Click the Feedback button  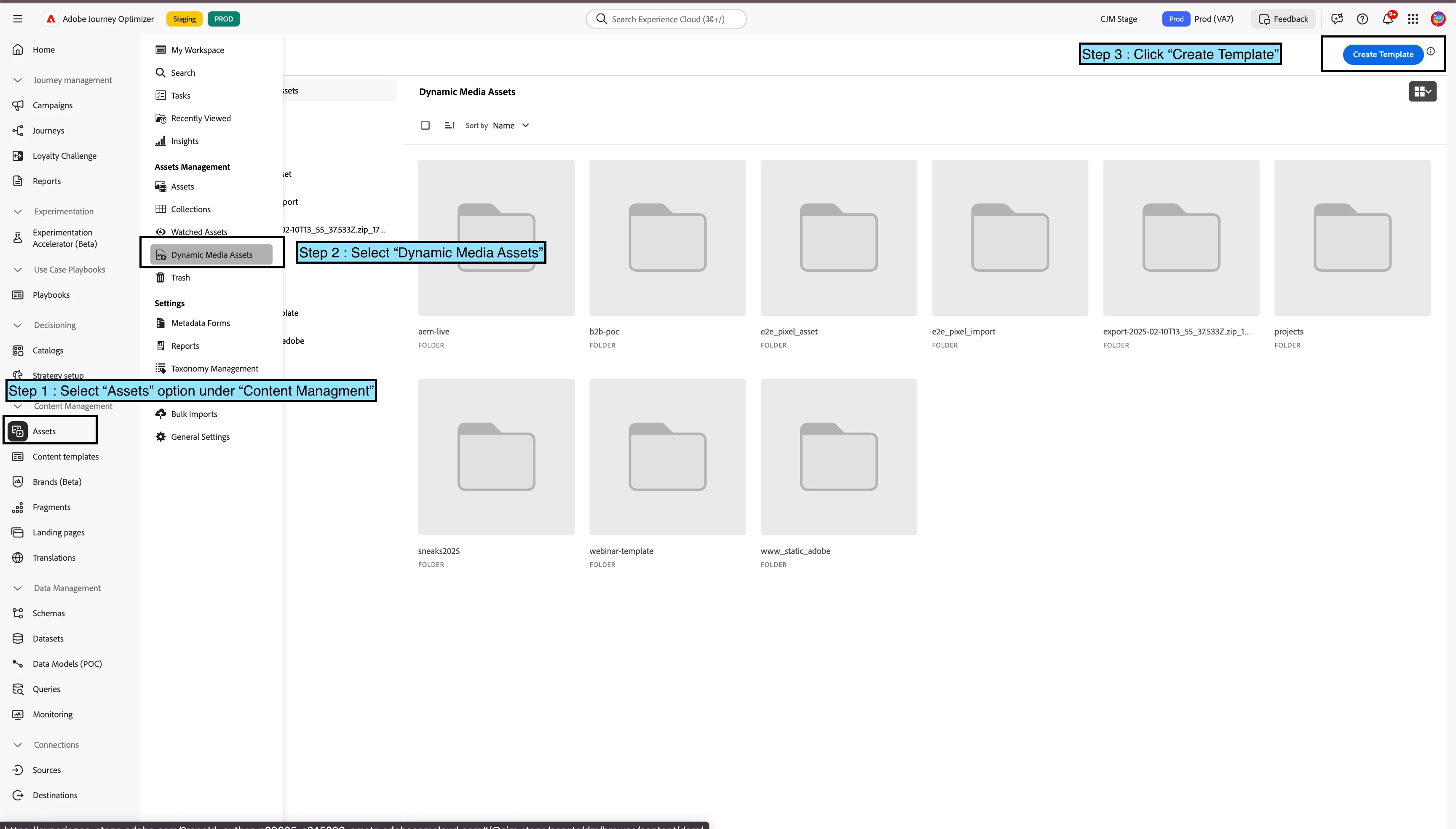(x=1283, y=19)
